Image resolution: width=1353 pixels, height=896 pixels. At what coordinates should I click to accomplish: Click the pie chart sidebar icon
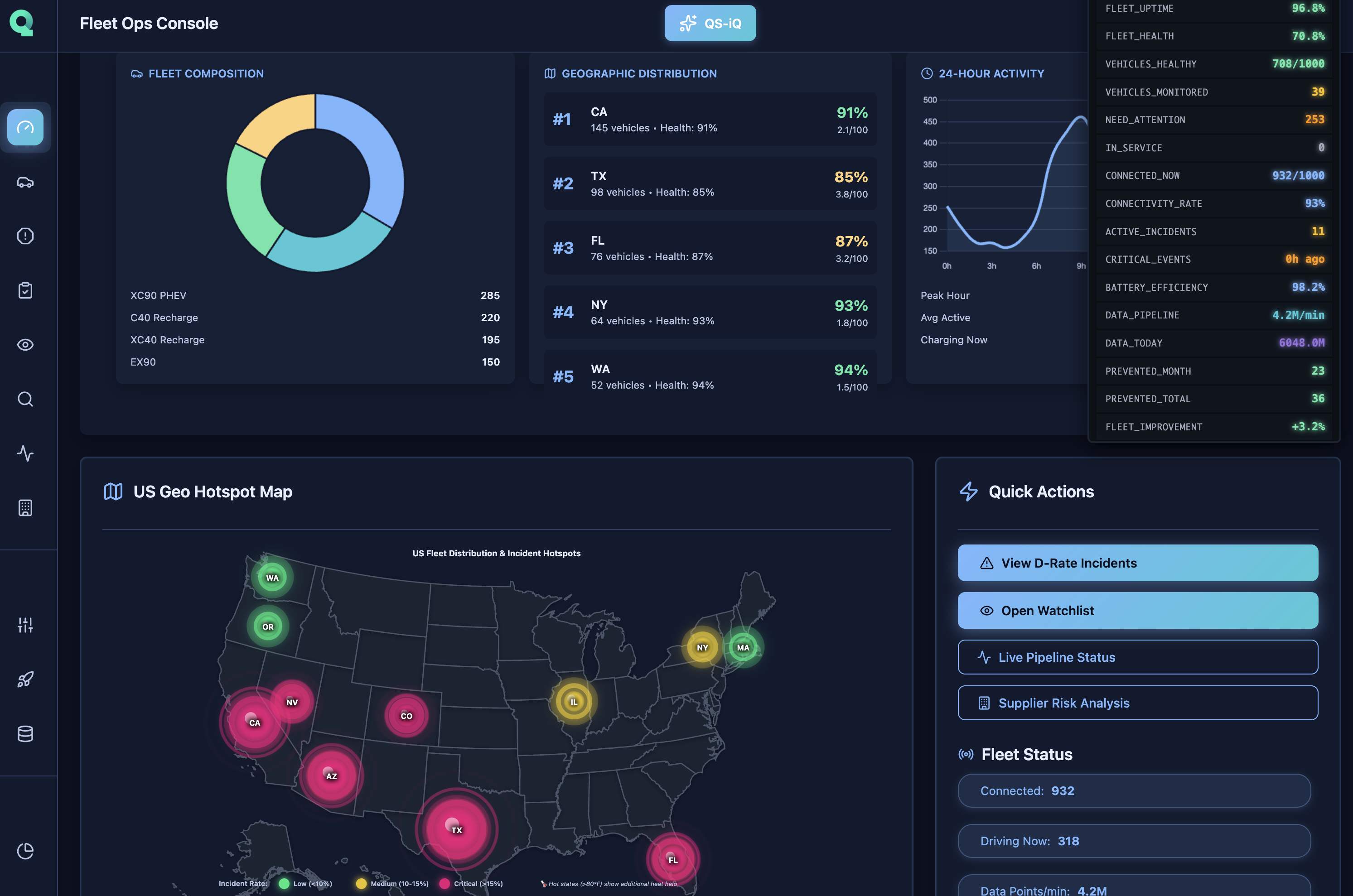click(x=25, y=851)
